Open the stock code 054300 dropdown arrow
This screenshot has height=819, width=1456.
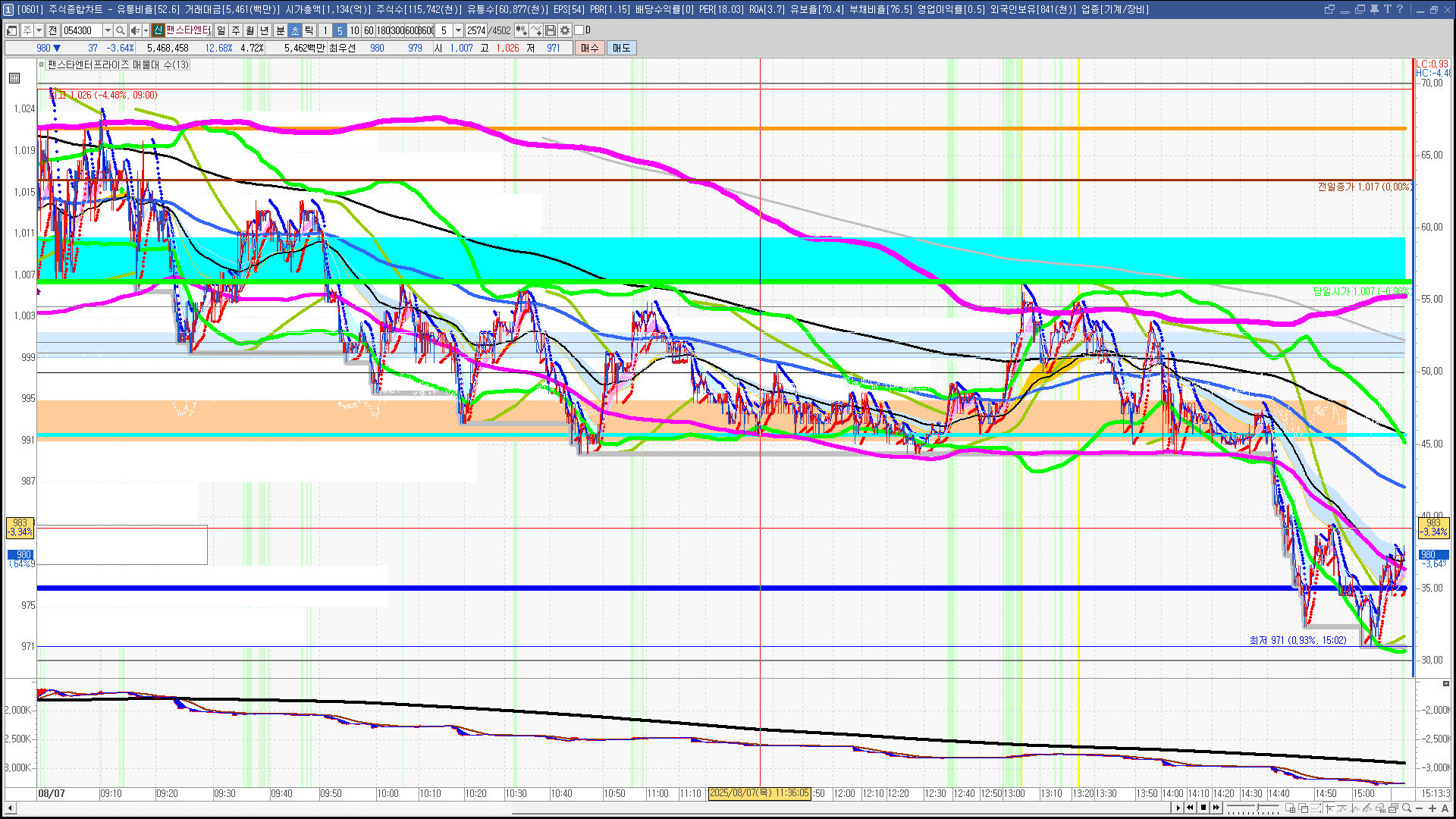[x=108, y=30]
